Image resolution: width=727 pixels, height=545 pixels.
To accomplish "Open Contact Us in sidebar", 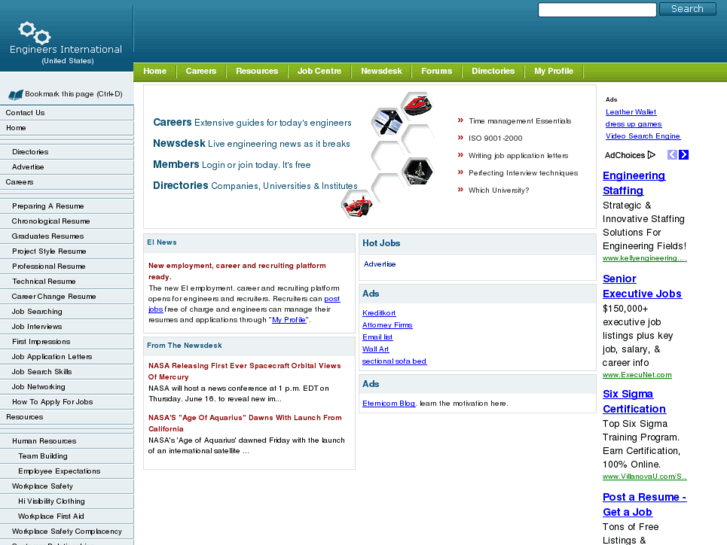I will pos(67,113).
